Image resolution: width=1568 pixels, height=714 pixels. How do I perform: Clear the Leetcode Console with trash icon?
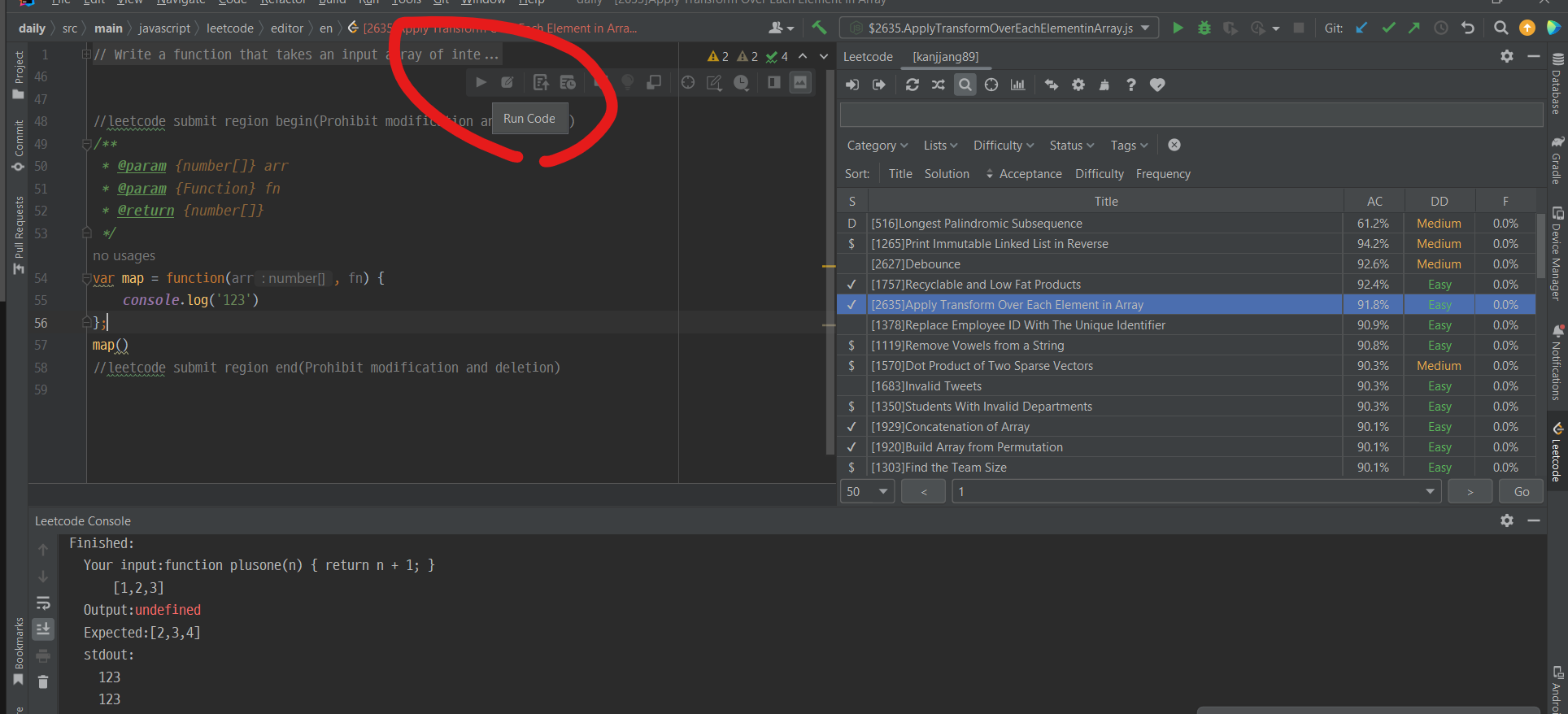click(43, 682)
